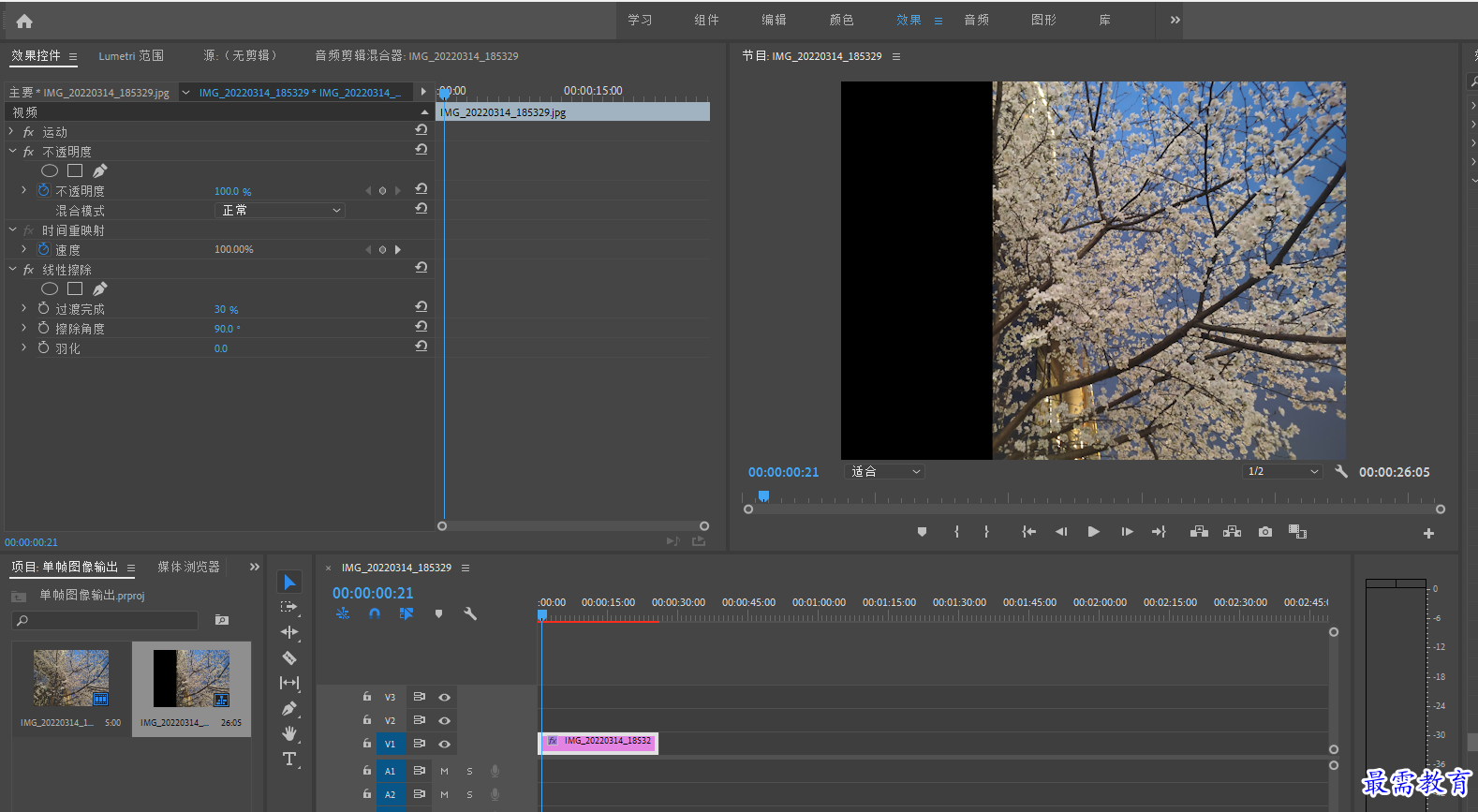Click the new bin icon in Project panel

[x=221, y=620]
